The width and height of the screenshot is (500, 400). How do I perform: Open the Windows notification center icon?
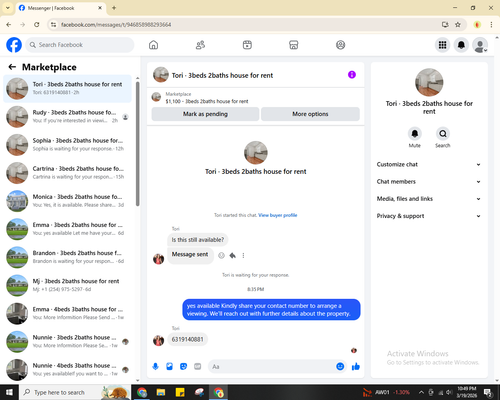tap(488, 392)
